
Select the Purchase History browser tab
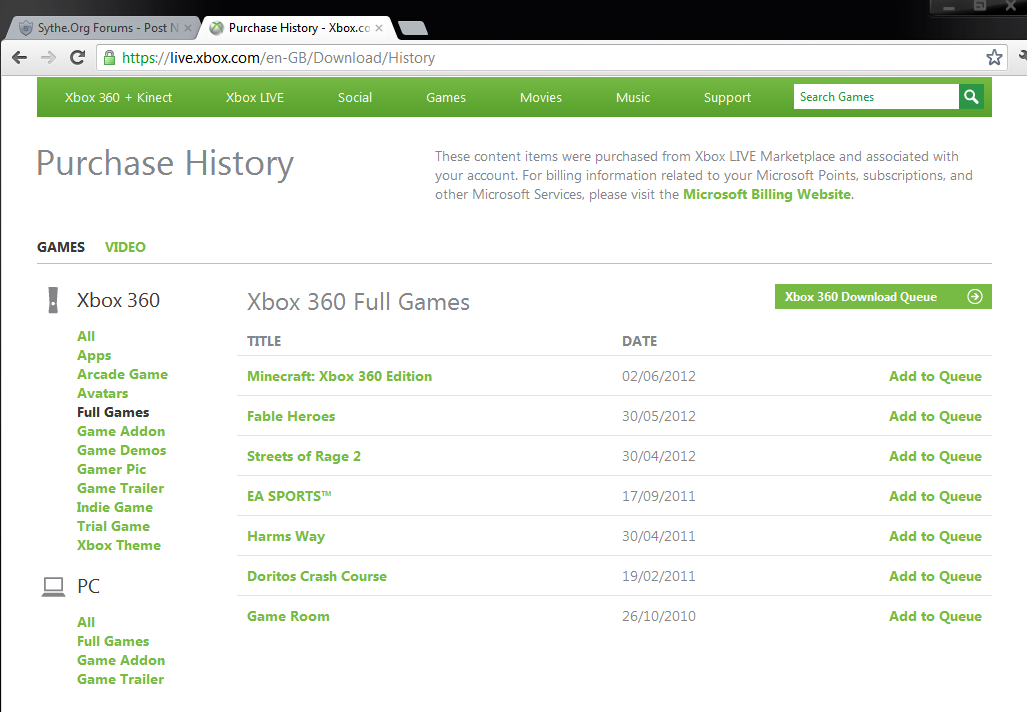pyautogui.click(x=298, y=28)
